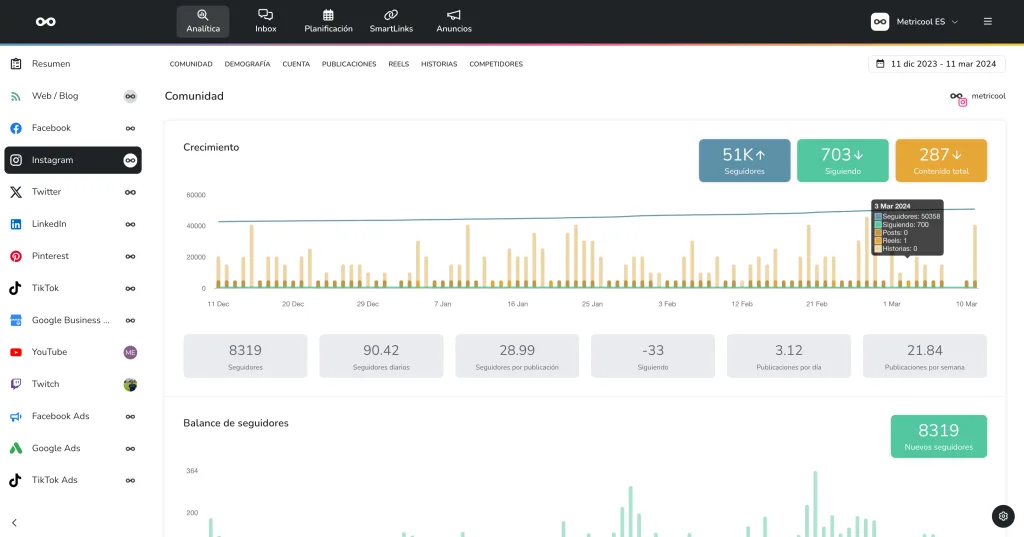Open the date range picker
The image size is (1024, 537).
(x=936, y=64)
